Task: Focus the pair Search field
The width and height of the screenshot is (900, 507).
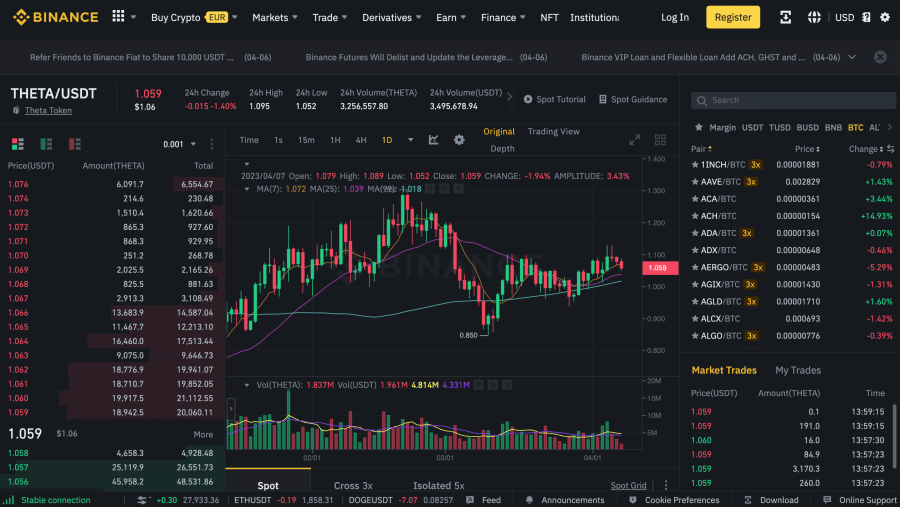Action: pyautogui.click(x=793, y=100)
